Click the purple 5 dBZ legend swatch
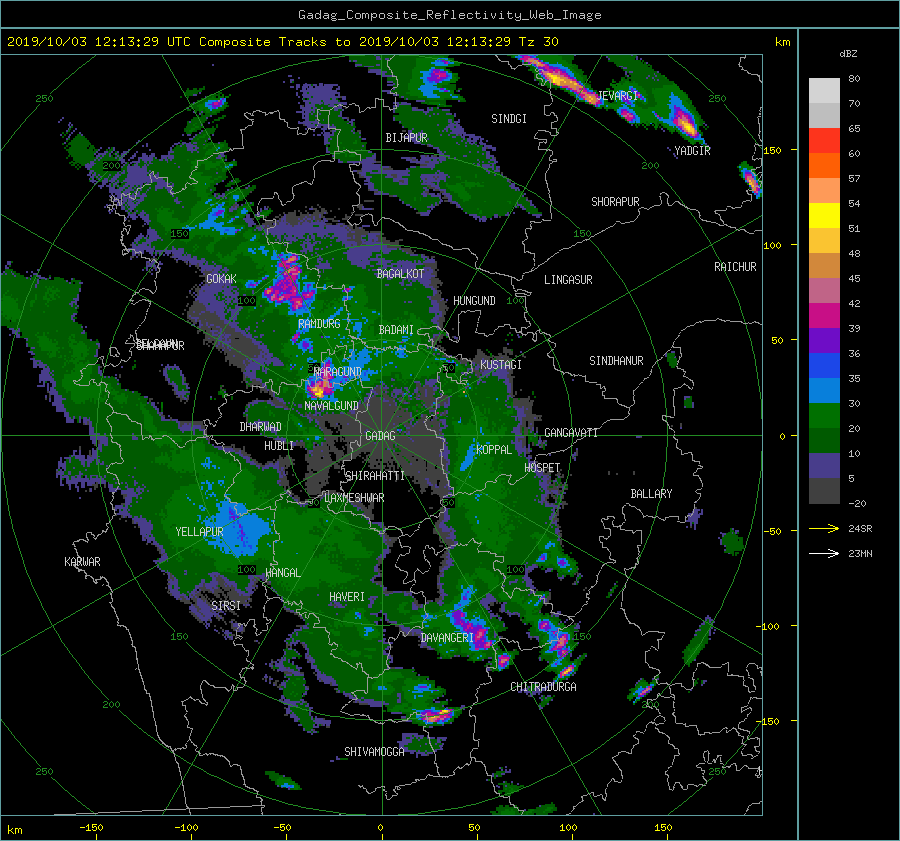Image resolution: width=900 pixels, height=841 pixels. coord(824,466)
